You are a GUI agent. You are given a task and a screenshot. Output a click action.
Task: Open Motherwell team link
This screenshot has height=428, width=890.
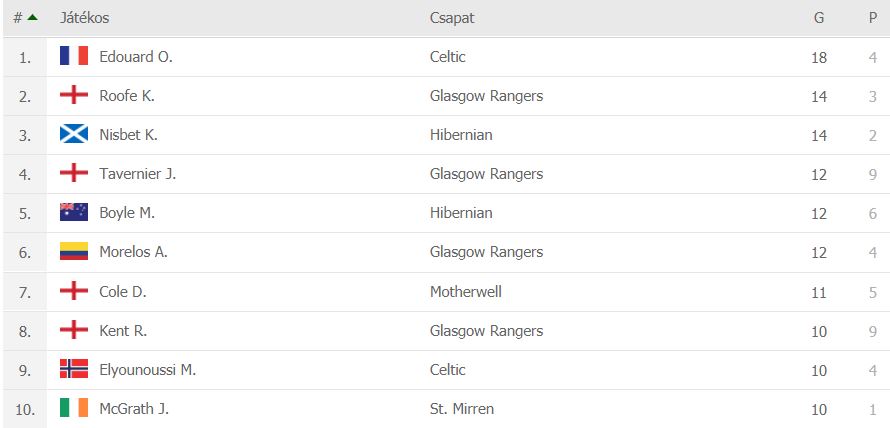click(465, 292)
